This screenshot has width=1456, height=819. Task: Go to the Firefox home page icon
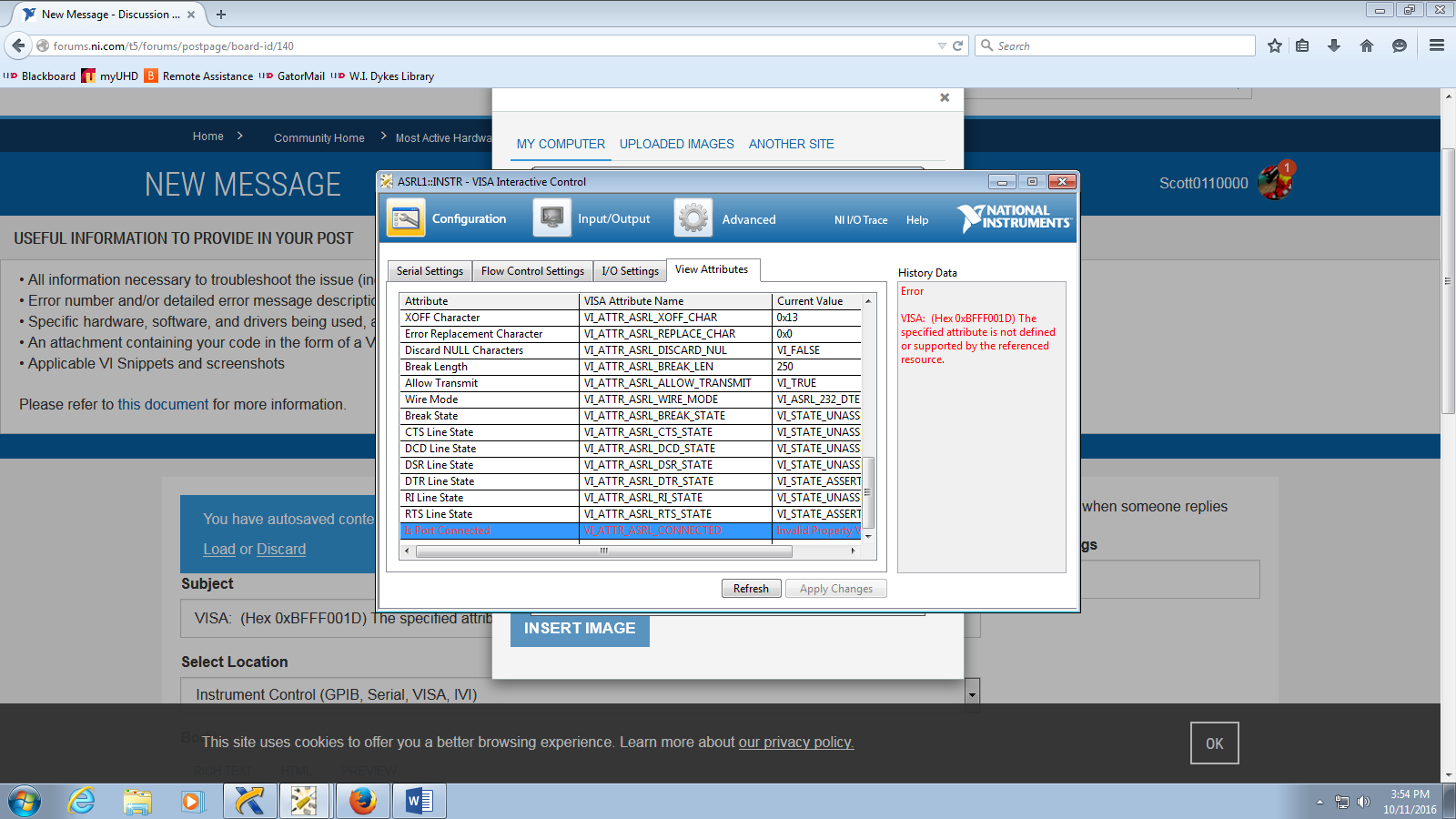[1367, 45]
